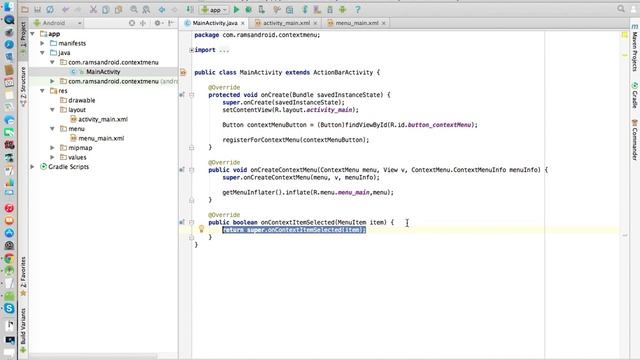Expand the values folder
Image resolution: width=640 pixels, height=360 pixels.
pos(52,157)
